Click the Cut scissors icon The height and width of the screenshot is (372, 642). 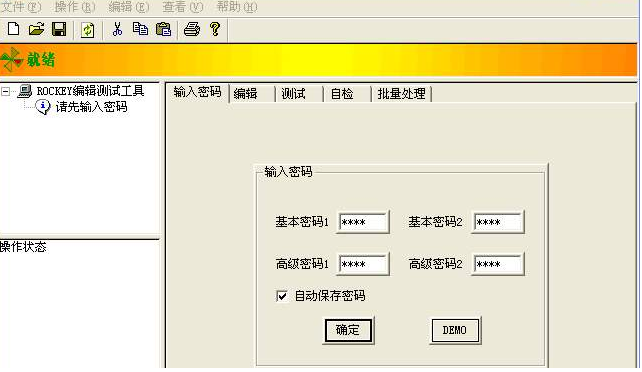118,29
